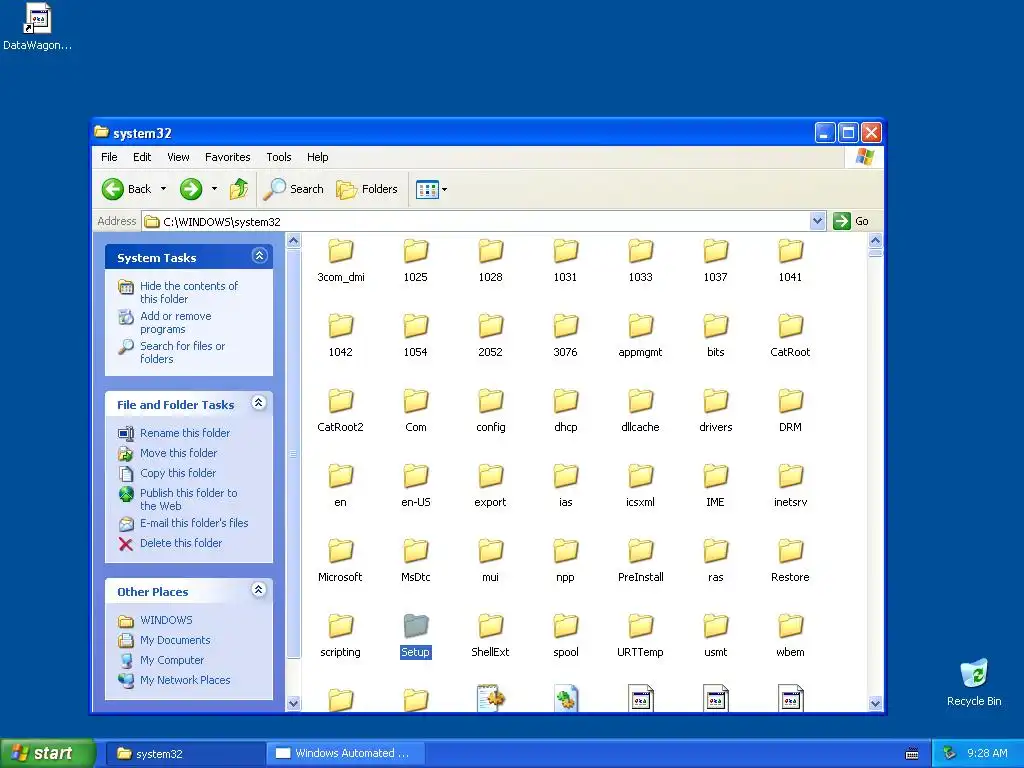Viewport: 1024px width, 768px height.
Task: Select the scripting folder
Action: pos(340,635)
